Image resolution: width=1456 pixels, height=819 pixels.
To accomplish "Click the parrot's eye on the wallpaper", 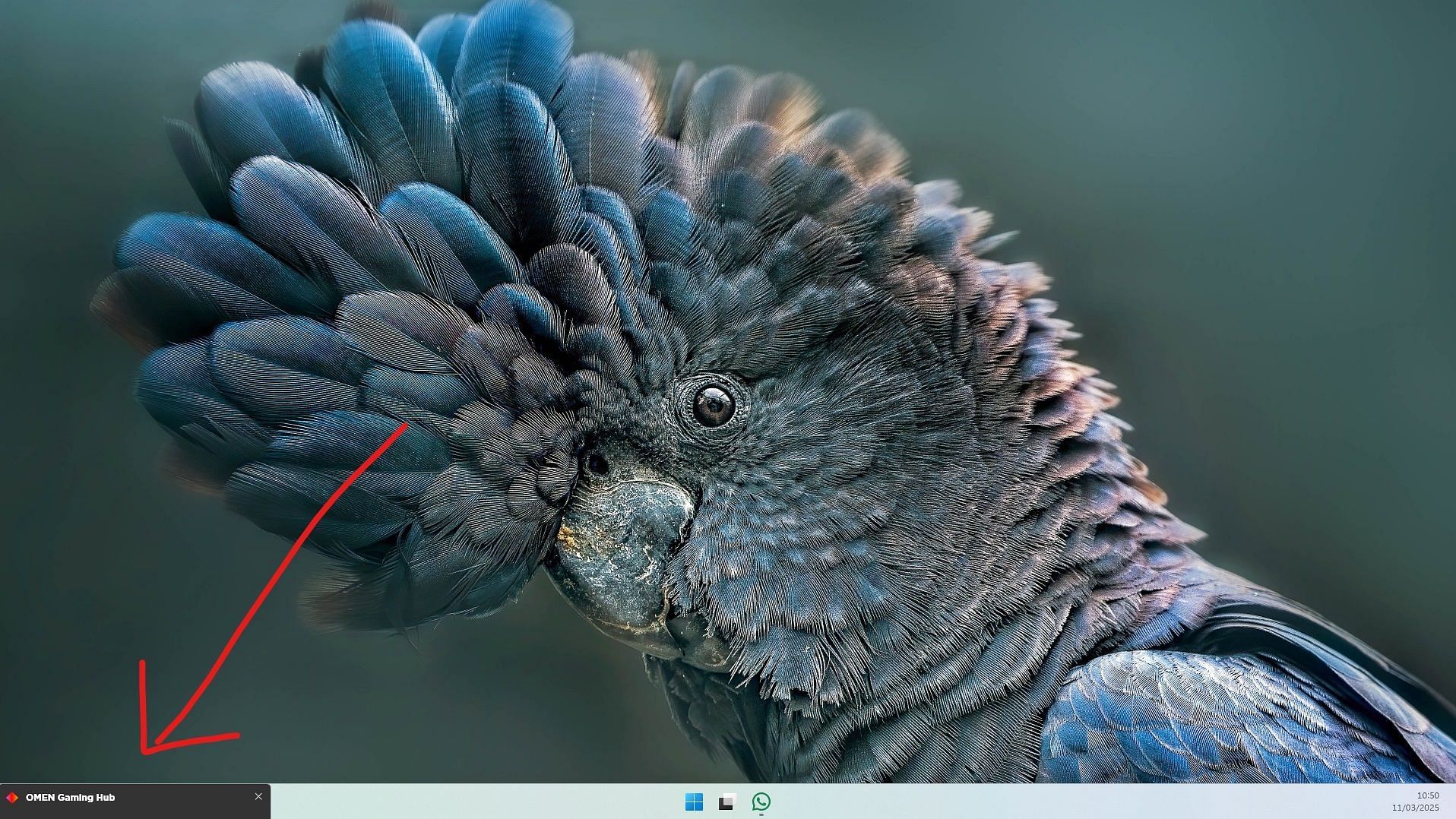I will tap(714, 405).
